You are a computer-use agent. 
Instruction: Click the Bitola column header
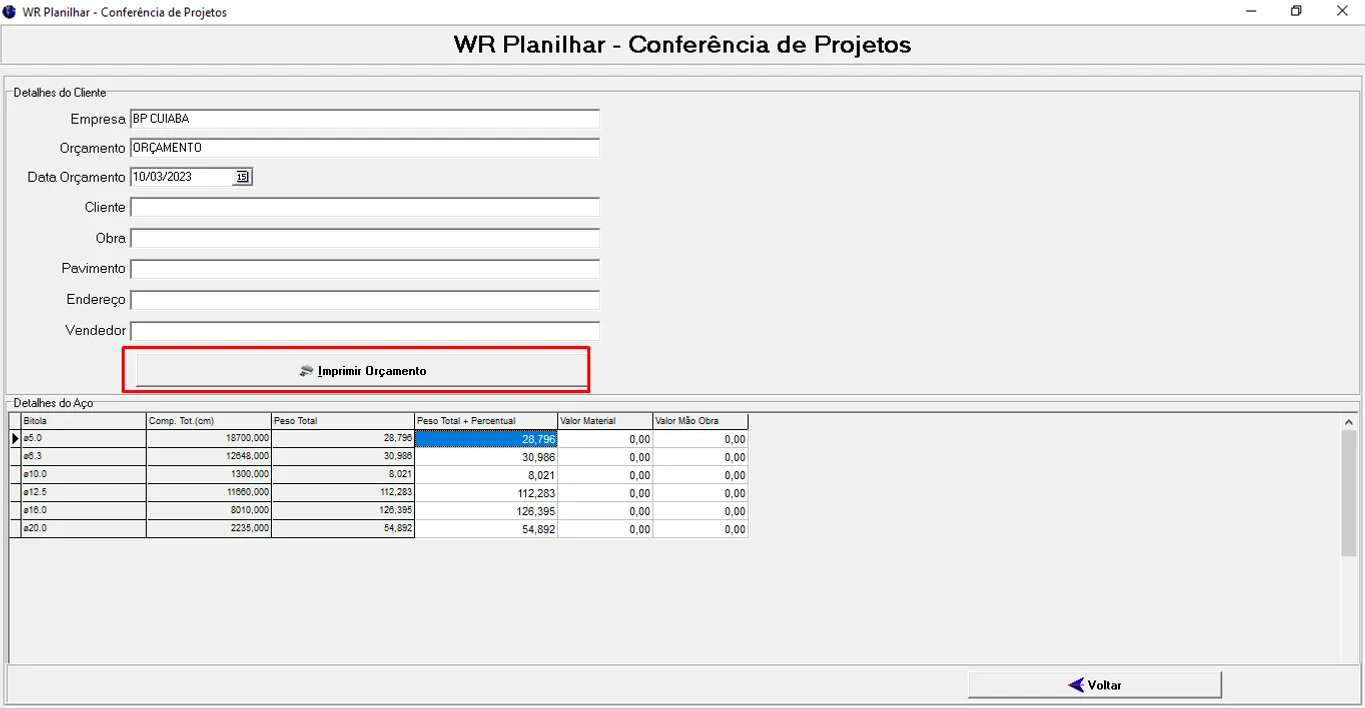coord(83,421)
